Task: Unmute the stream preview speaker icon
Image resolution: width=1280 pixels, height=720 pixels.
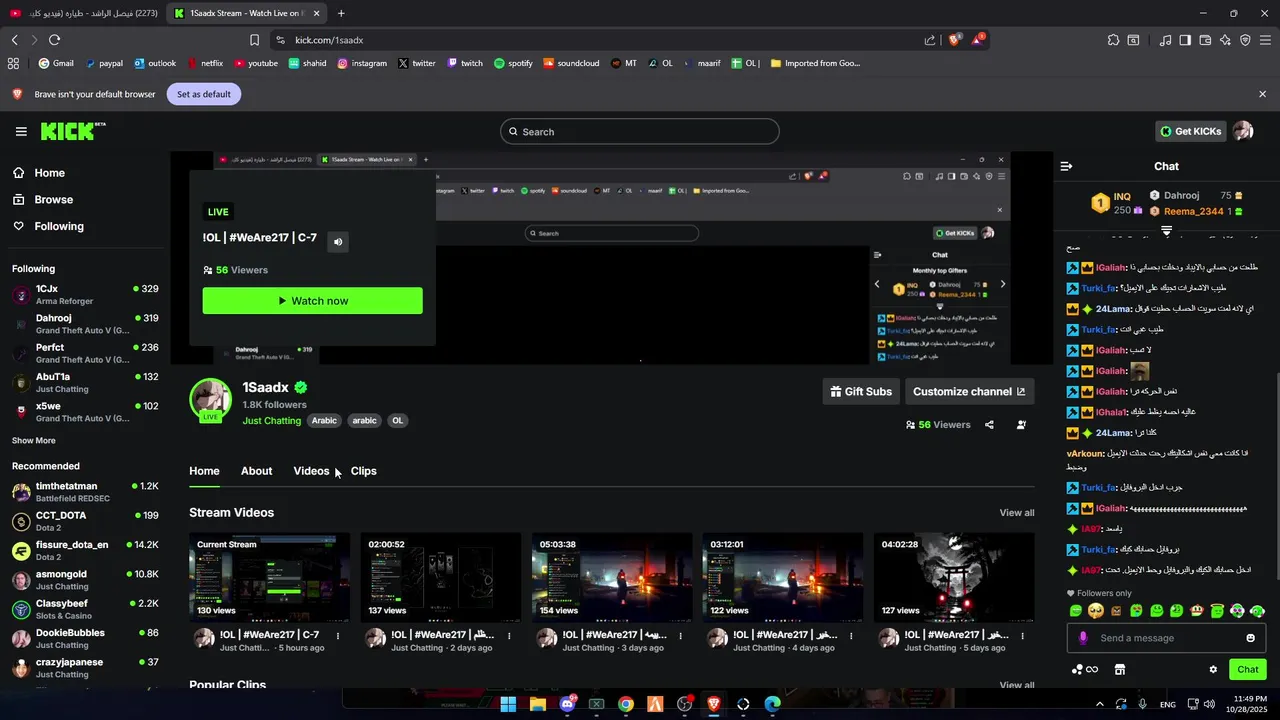Action: [338, 241]
